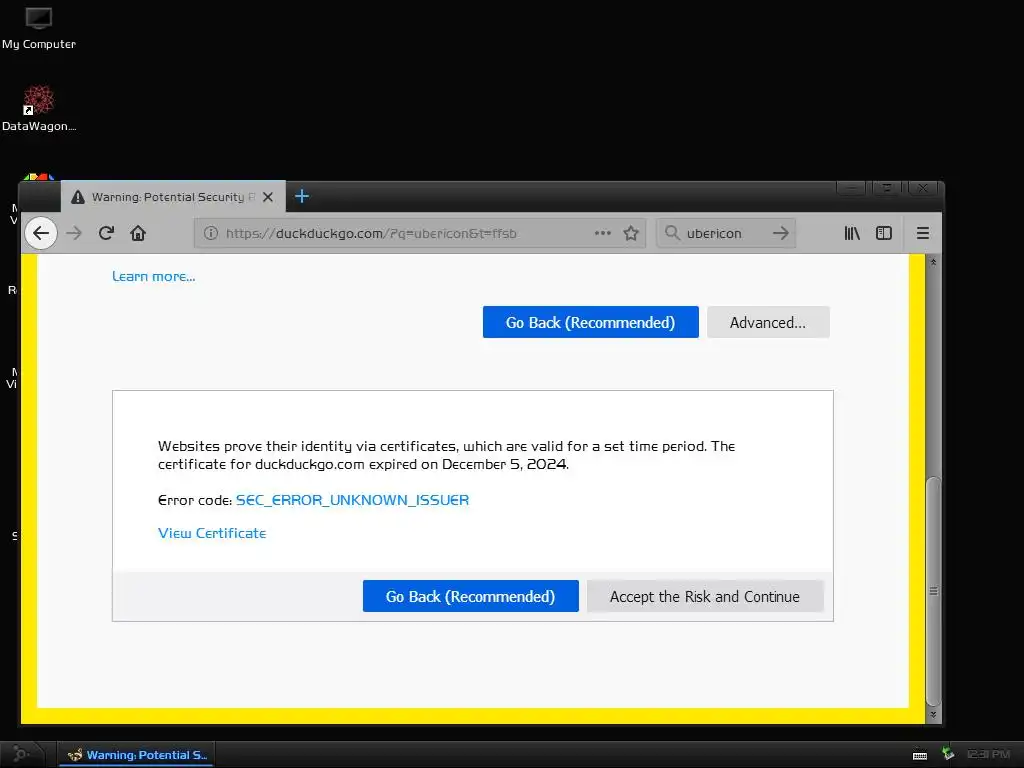Bookmark this page with the star icon
Viewport: 1024px width, 768px height.
tap(631, 233)
